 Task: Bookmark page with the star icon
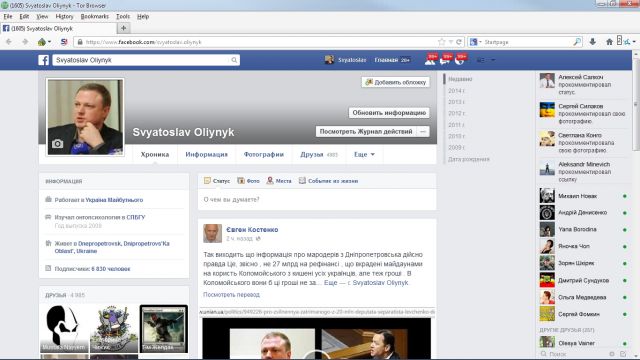442,42
